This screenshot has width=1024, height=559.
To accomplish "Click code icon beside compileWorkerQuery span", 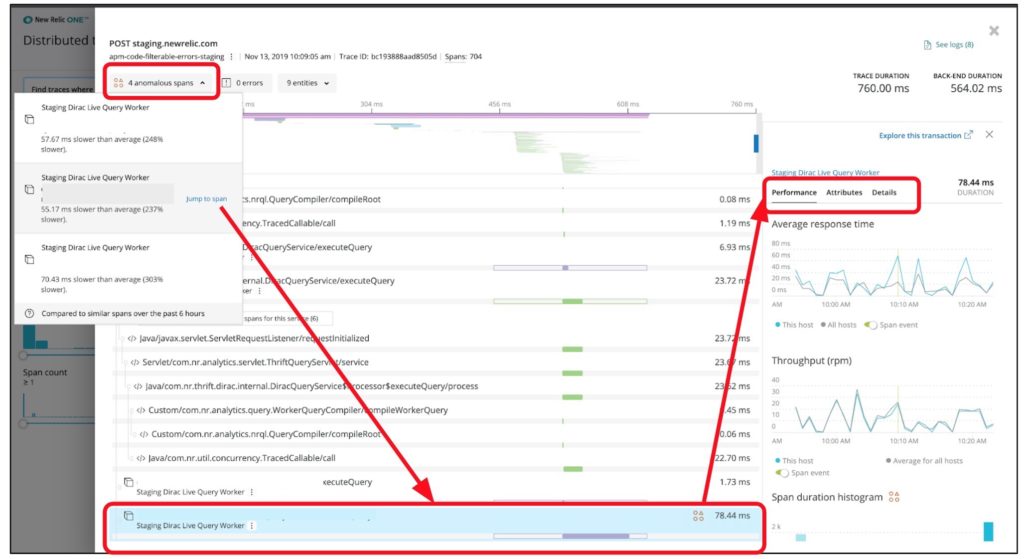I will [140, 410].
